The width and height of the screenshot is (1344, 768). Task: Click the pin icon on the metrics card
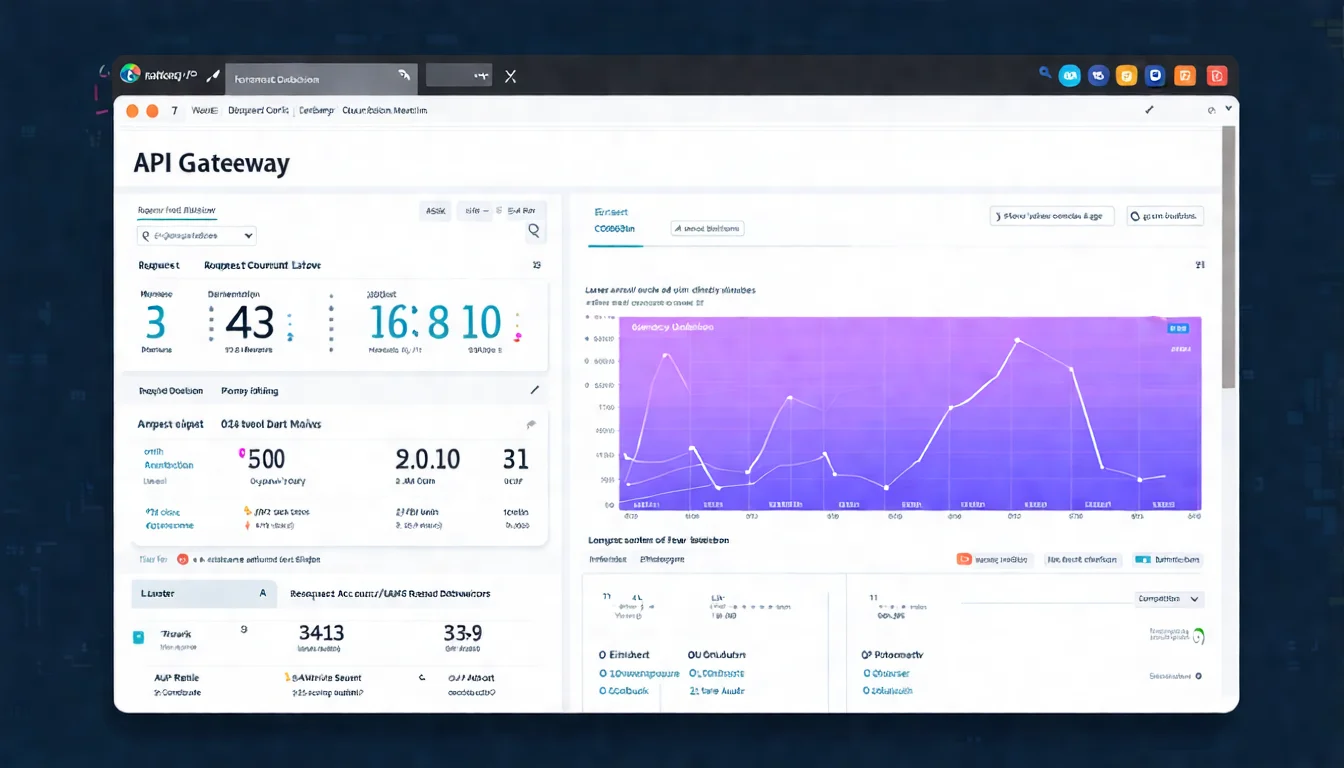click(531, 424)
